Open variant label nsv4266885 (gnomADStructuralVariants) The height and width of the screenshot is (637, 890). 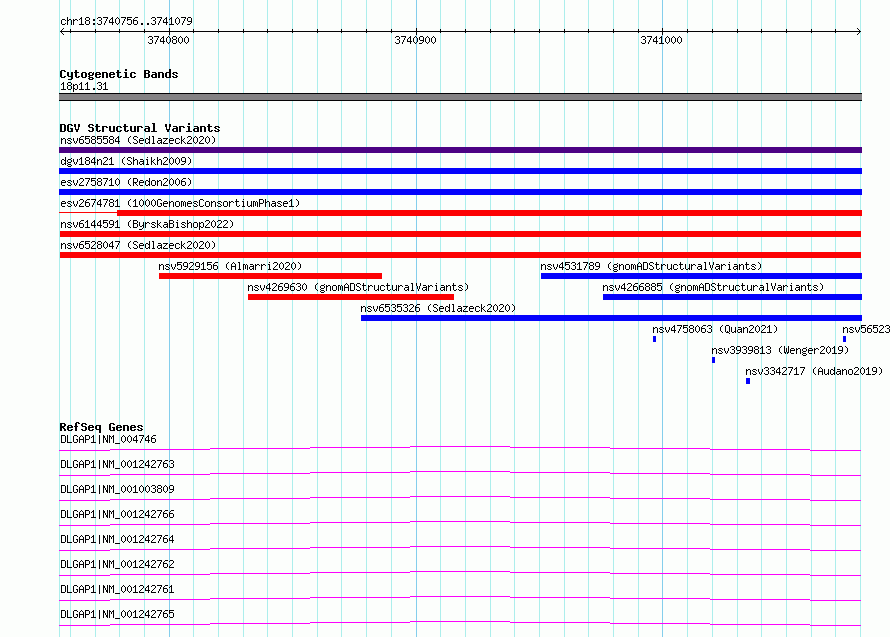(x=713, y=287)
